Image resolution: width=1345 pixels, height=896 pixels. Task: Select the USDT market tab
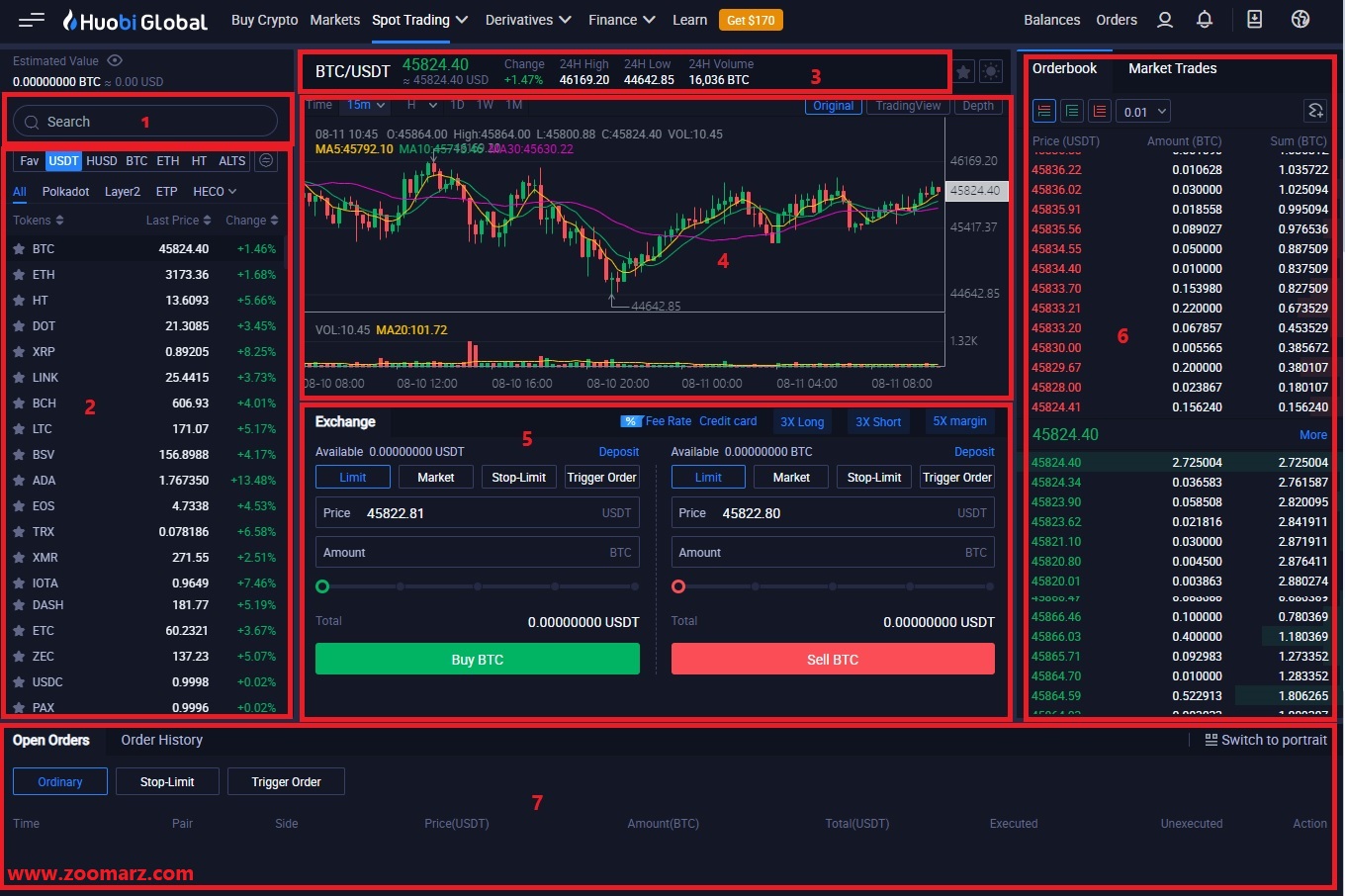point(63,161)
